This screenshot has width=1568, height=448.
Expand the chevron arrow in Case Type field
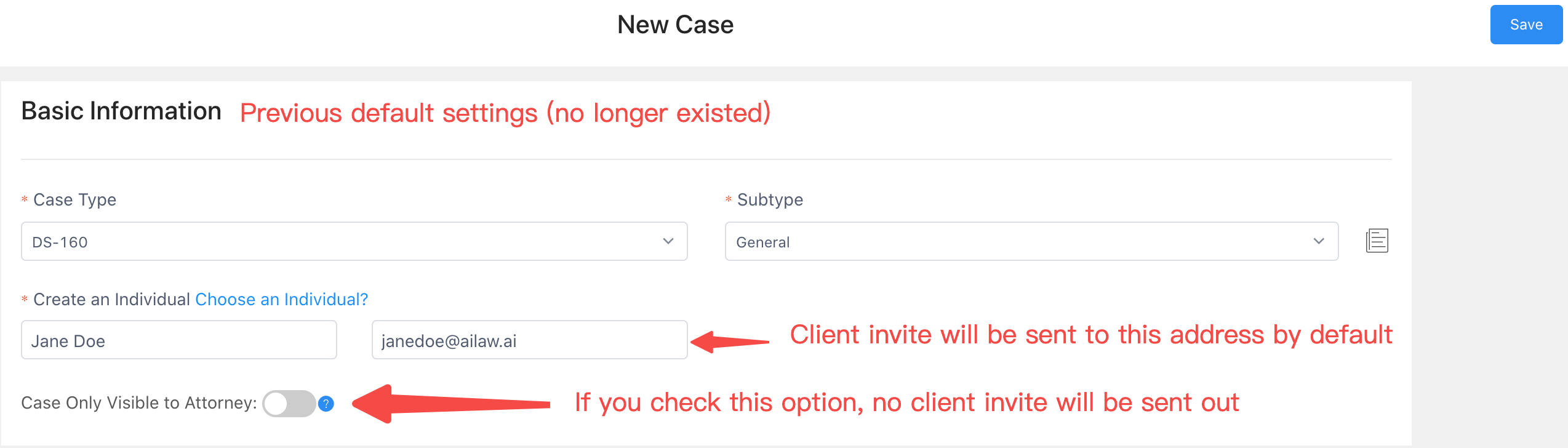coord(668,241)
